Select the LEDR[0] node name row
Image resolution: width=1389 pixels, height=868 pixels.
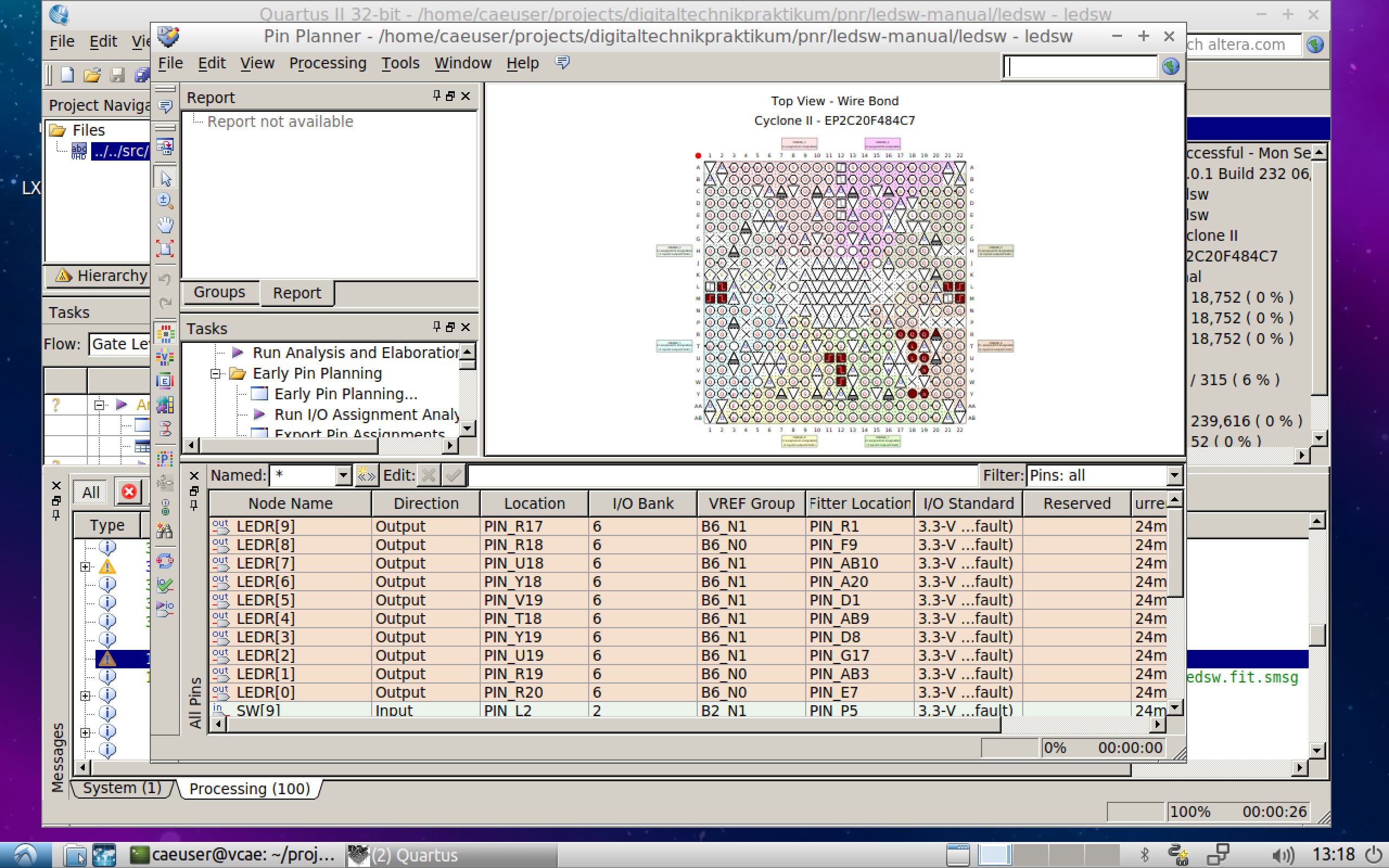click(x=290, y=692)
